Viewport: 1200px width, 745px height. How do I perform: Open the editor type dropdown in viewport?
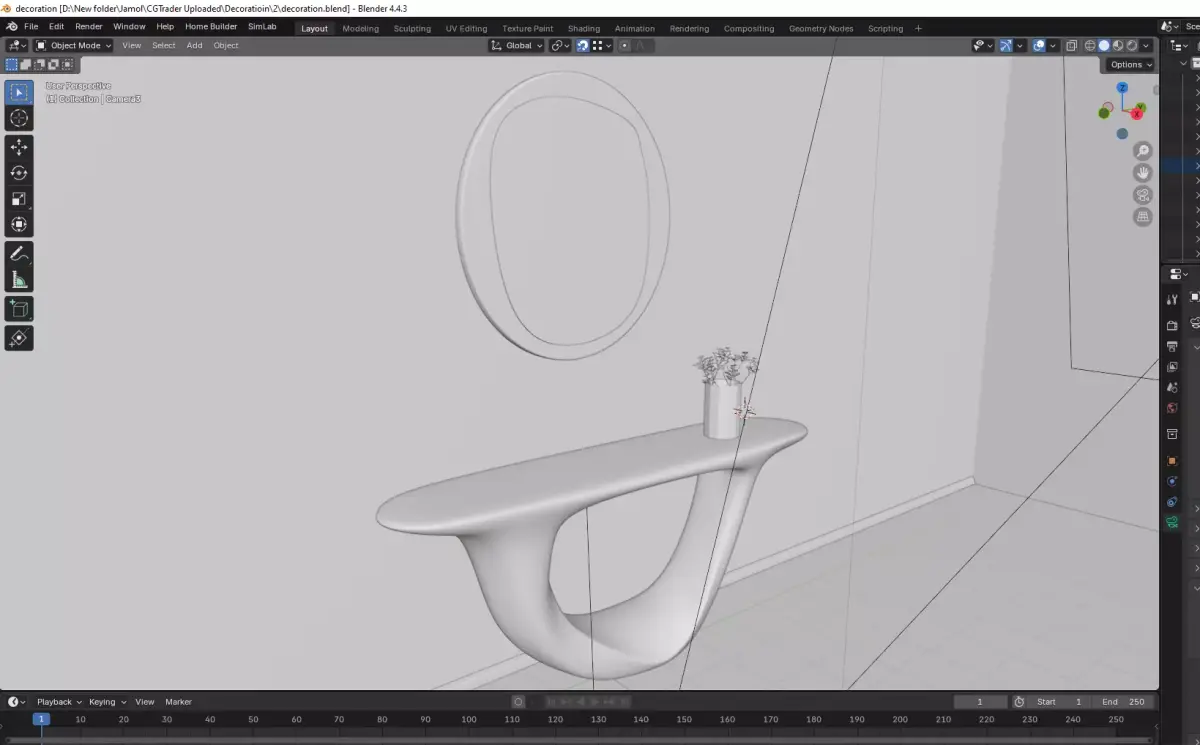17,45
